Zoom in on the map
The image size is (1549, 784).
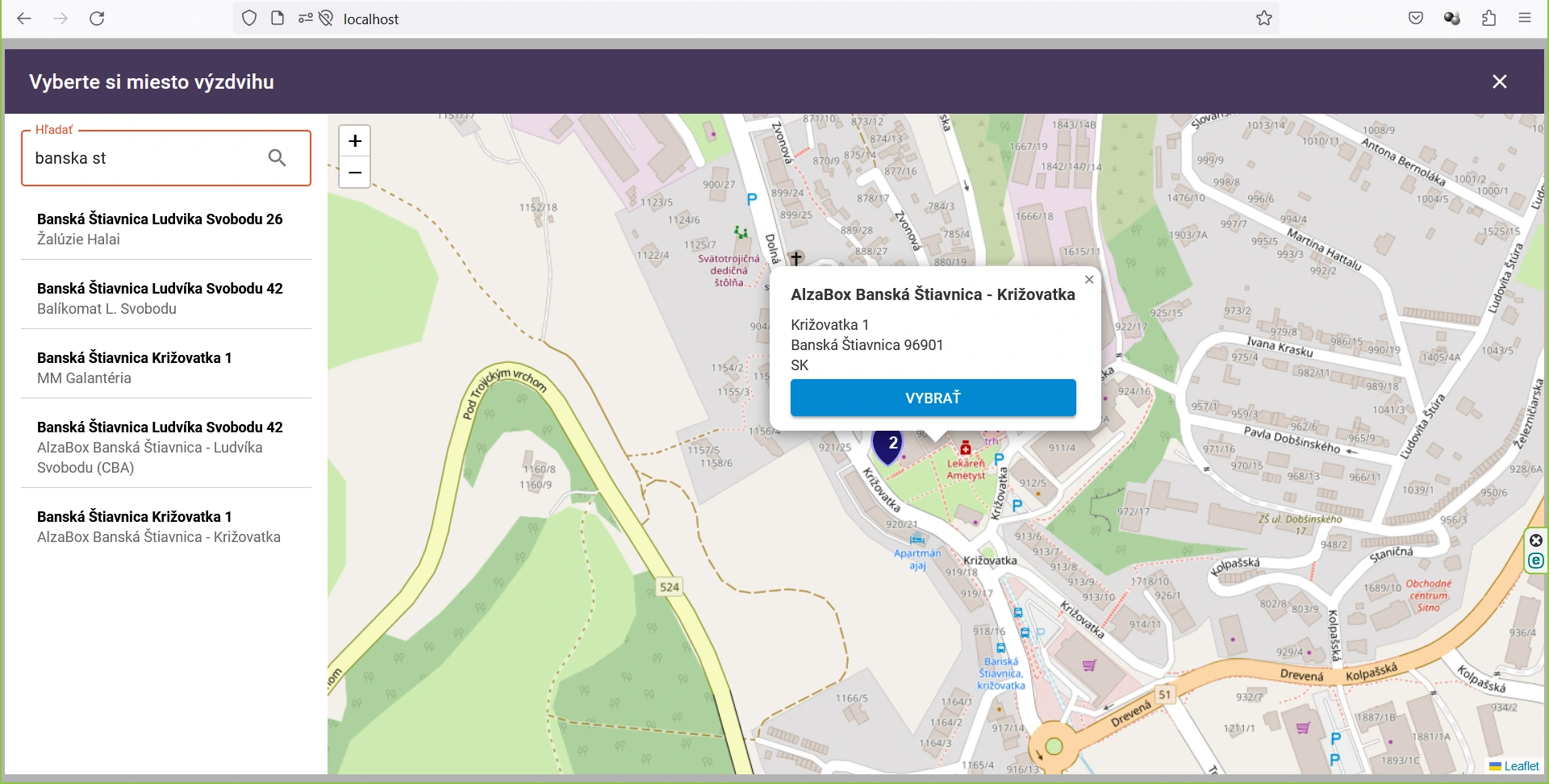coord(354,141)
